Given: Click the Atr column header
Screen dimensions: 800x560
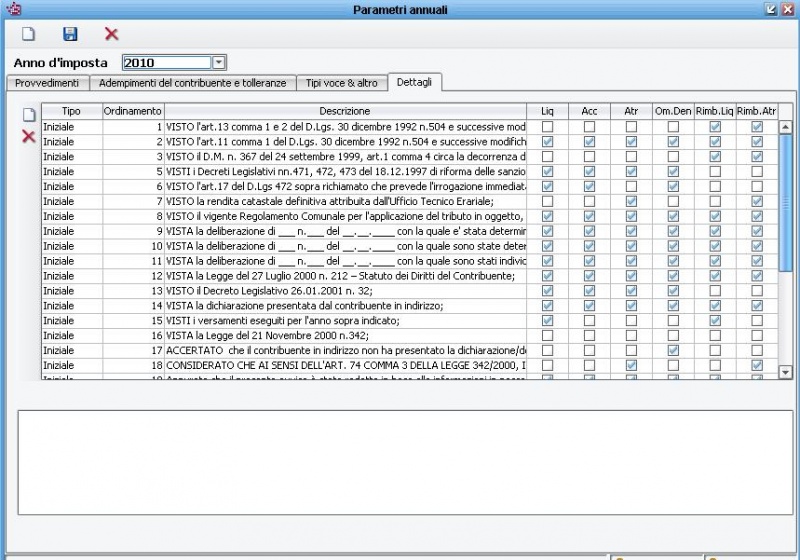Looking at the screenshot, I should coord(631,111).
